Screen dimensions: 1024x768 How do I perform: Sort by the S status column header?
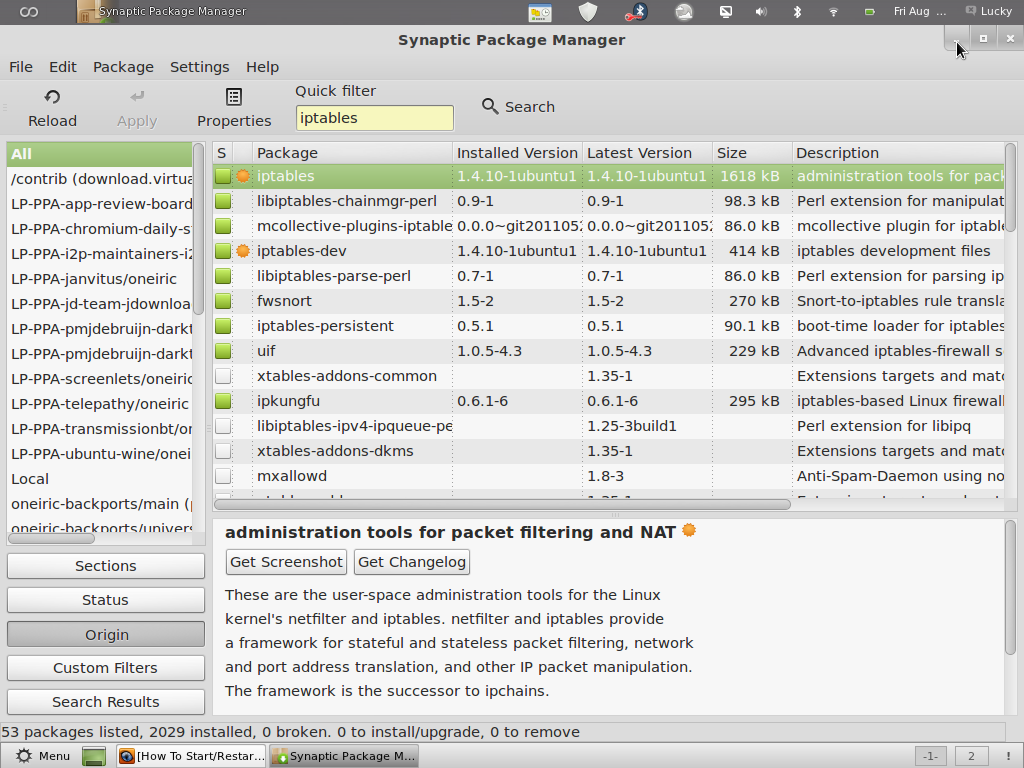pos(223,153)
